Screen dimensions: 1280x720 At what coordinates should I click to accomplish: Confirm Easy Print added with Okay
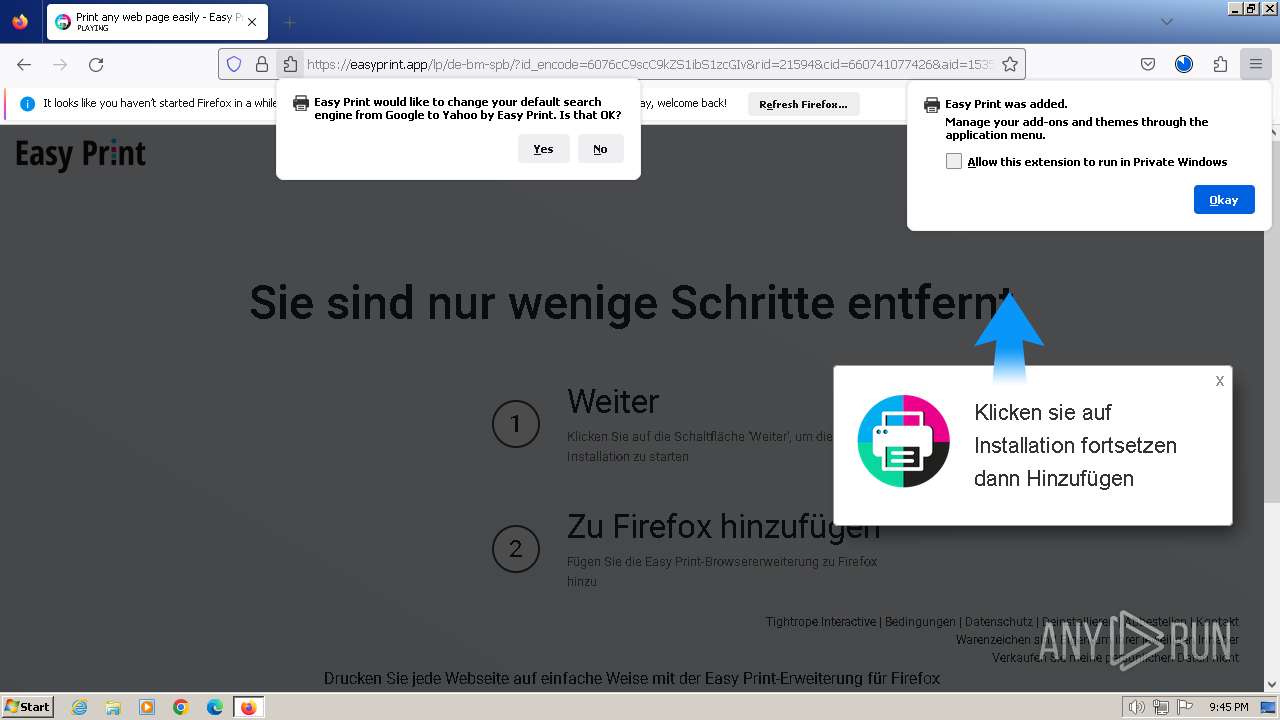click(1224, 199)
